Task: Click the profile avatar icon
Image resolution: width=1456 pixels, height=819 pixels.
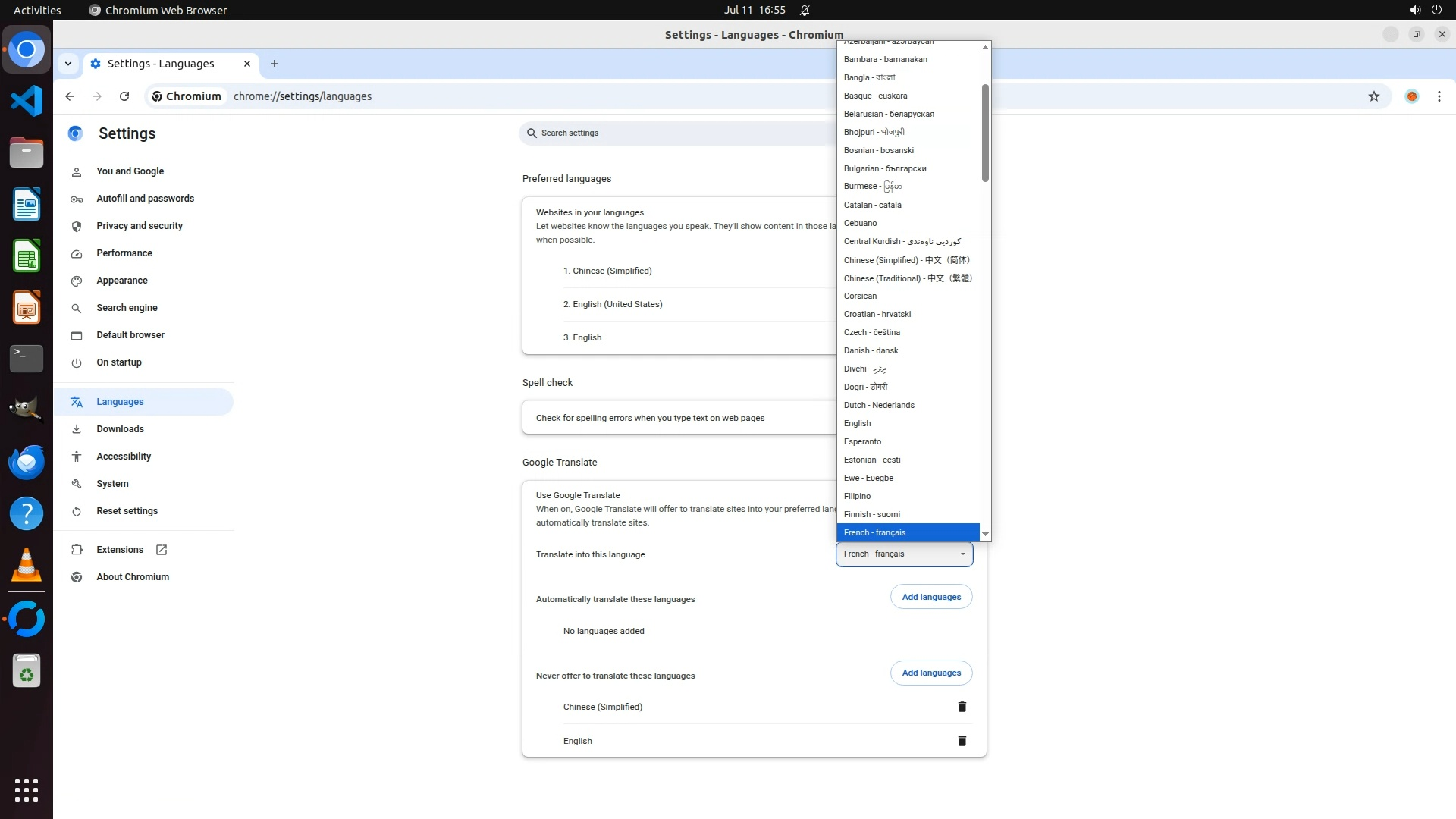Action: click(1411, 96)
